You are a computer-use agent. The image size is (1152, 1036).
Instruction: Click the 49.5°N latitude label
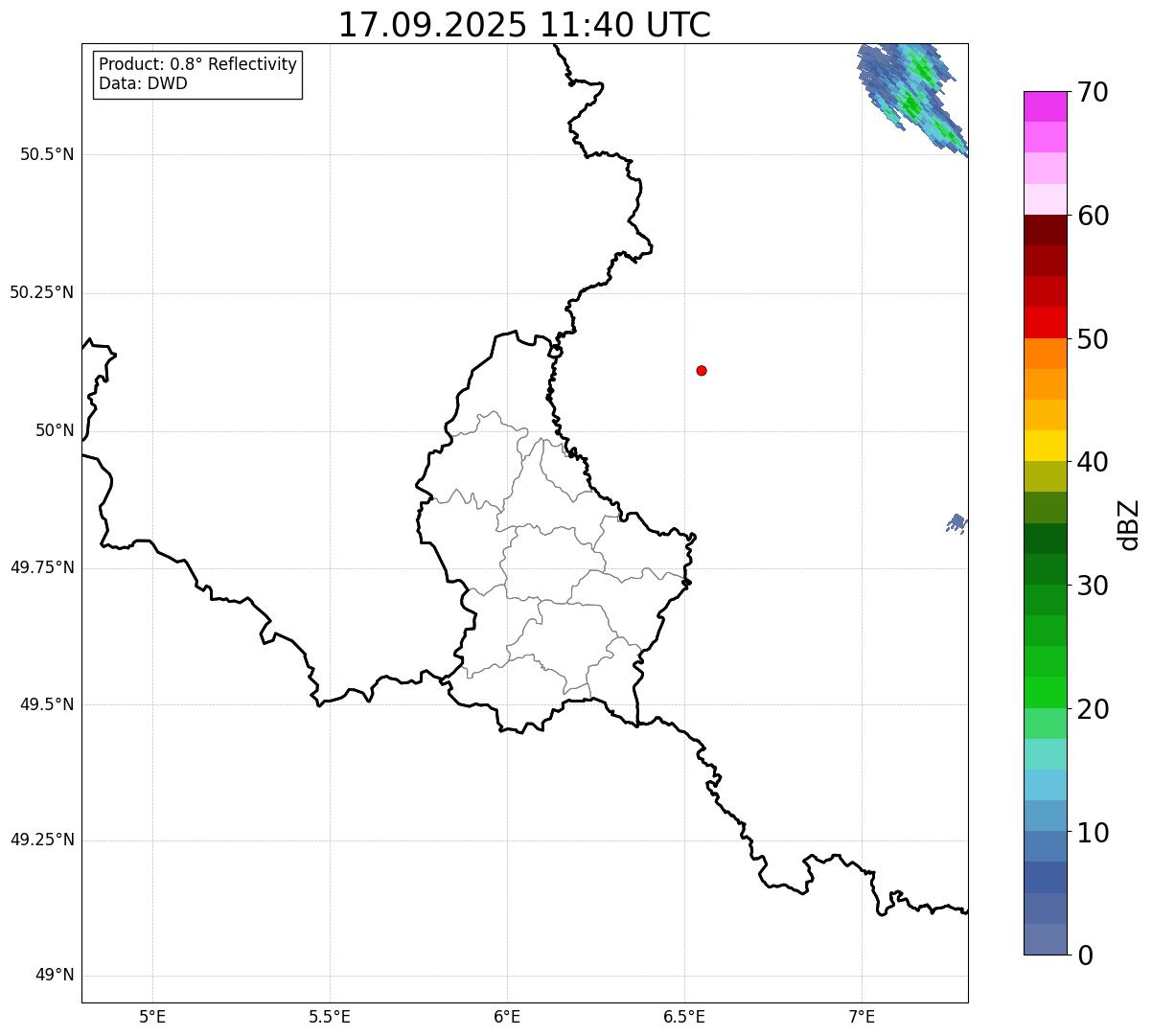coord(47,704)
